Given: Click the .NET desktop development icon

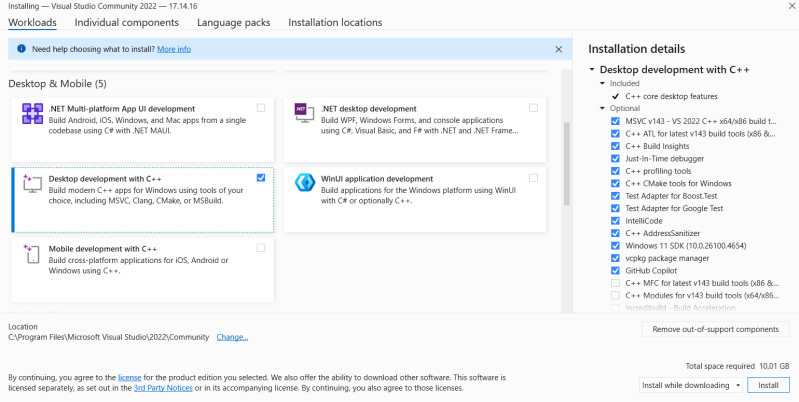Looking at the screenshot, I should click(304, 114).
